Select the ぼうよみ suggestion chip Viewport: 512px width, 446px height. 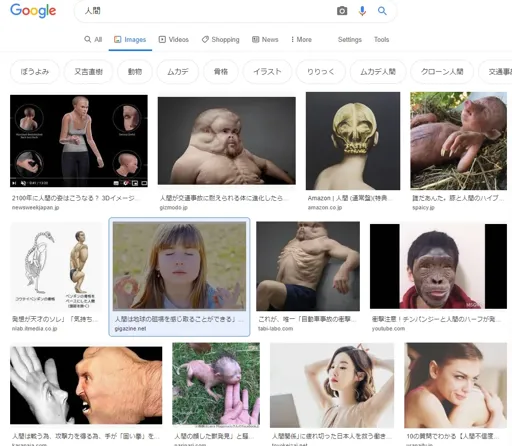[x=35, y=72]
